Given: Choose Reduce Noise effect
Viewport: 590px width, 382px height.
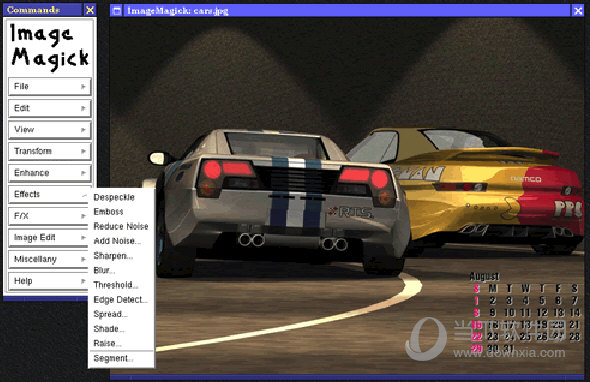Looking at the screenshot, I should 121,226.
